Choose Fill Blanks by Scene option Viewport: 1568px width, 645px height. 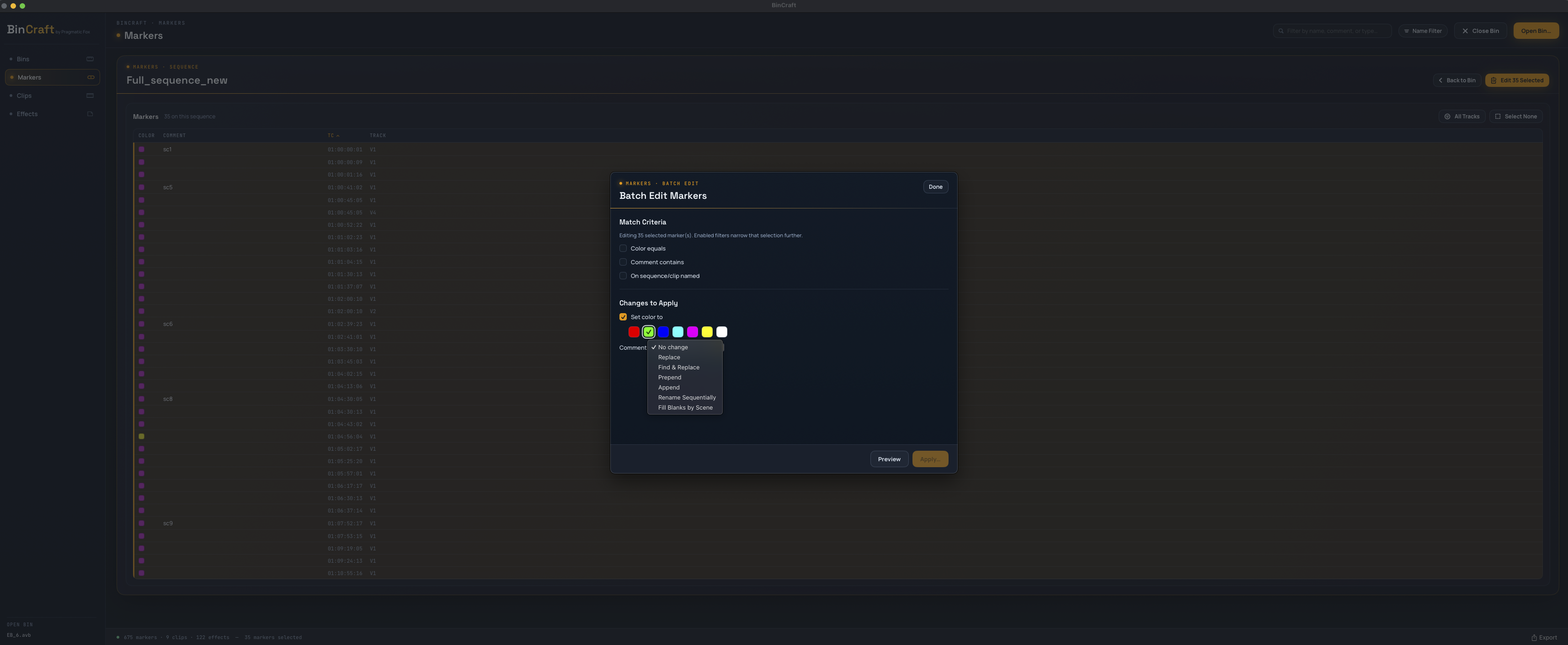[685, 408]
